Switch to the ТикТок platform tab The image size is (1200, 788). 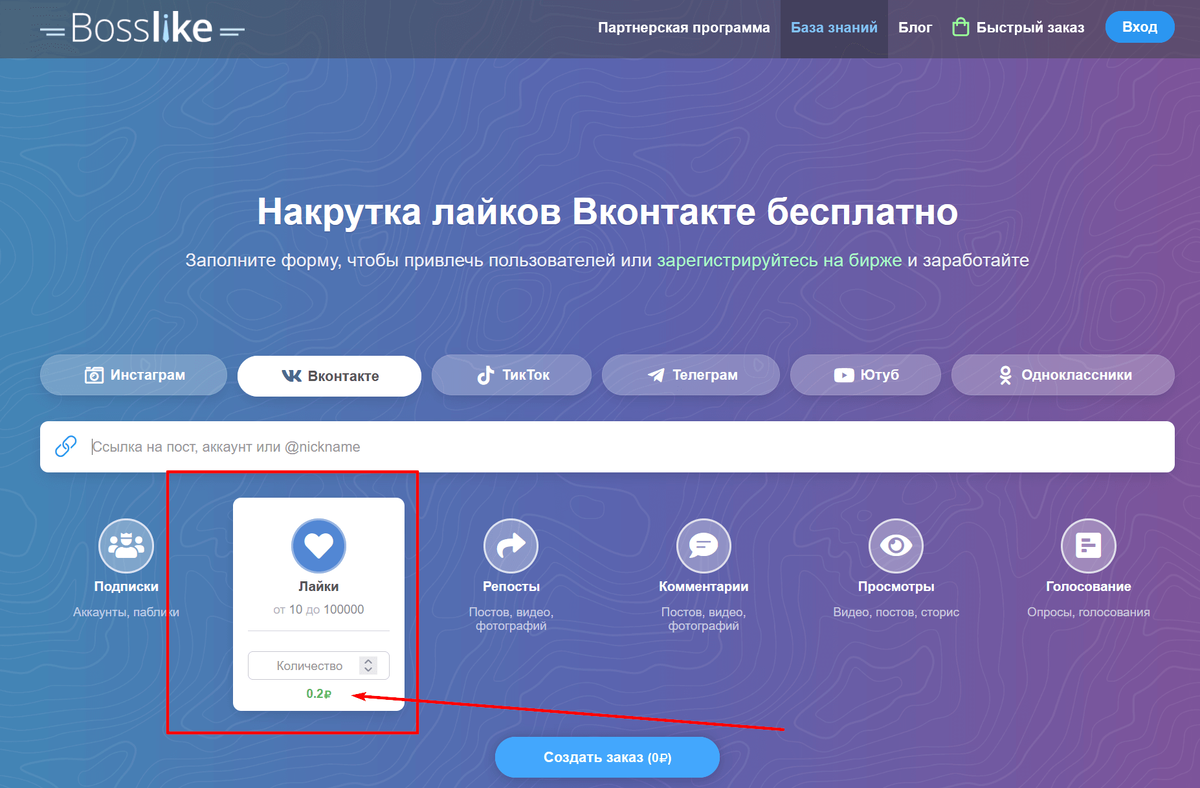(x=511, y=374)
